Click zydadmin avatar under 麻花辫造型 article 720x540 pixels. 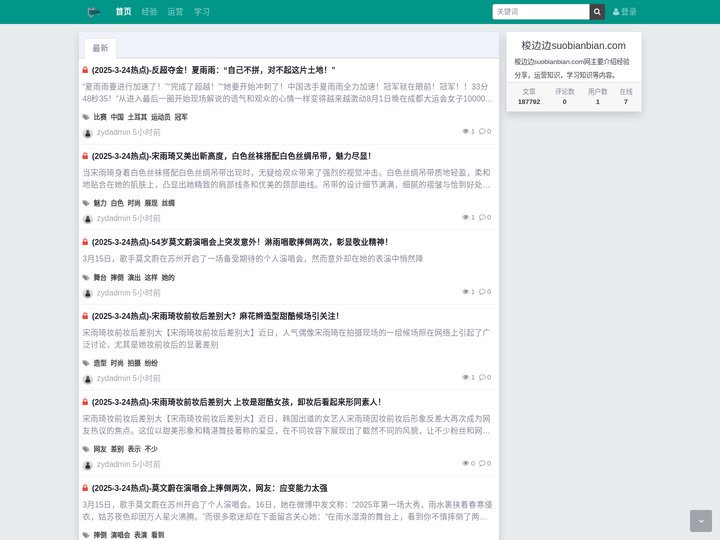(88, 379)
